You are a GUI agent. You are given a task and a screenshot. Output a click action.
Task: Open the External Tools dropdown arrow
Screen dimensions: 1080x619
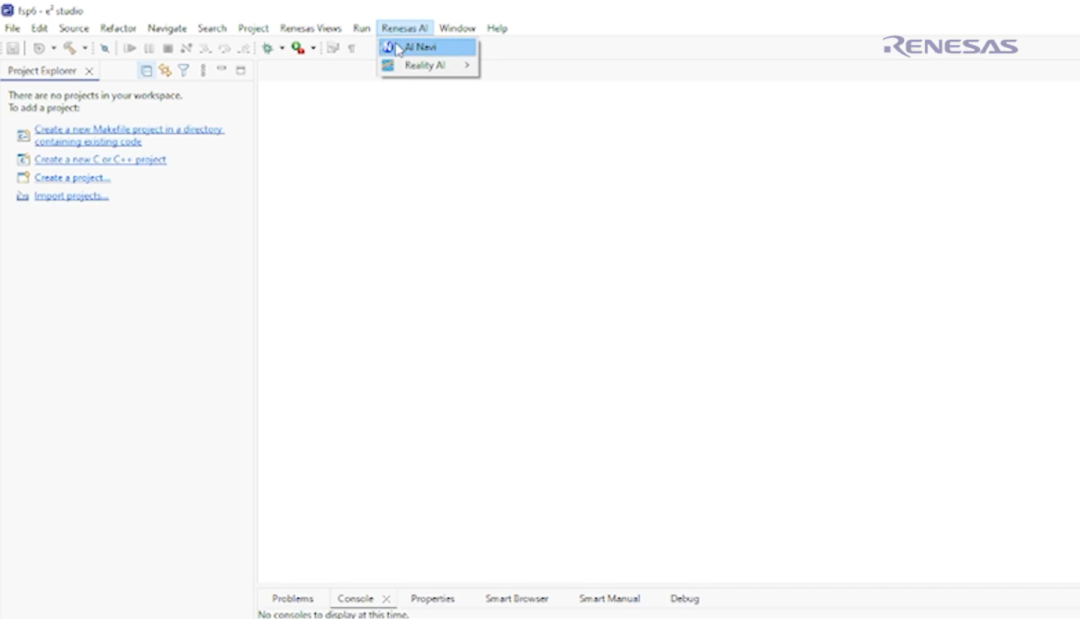(313, 48)
